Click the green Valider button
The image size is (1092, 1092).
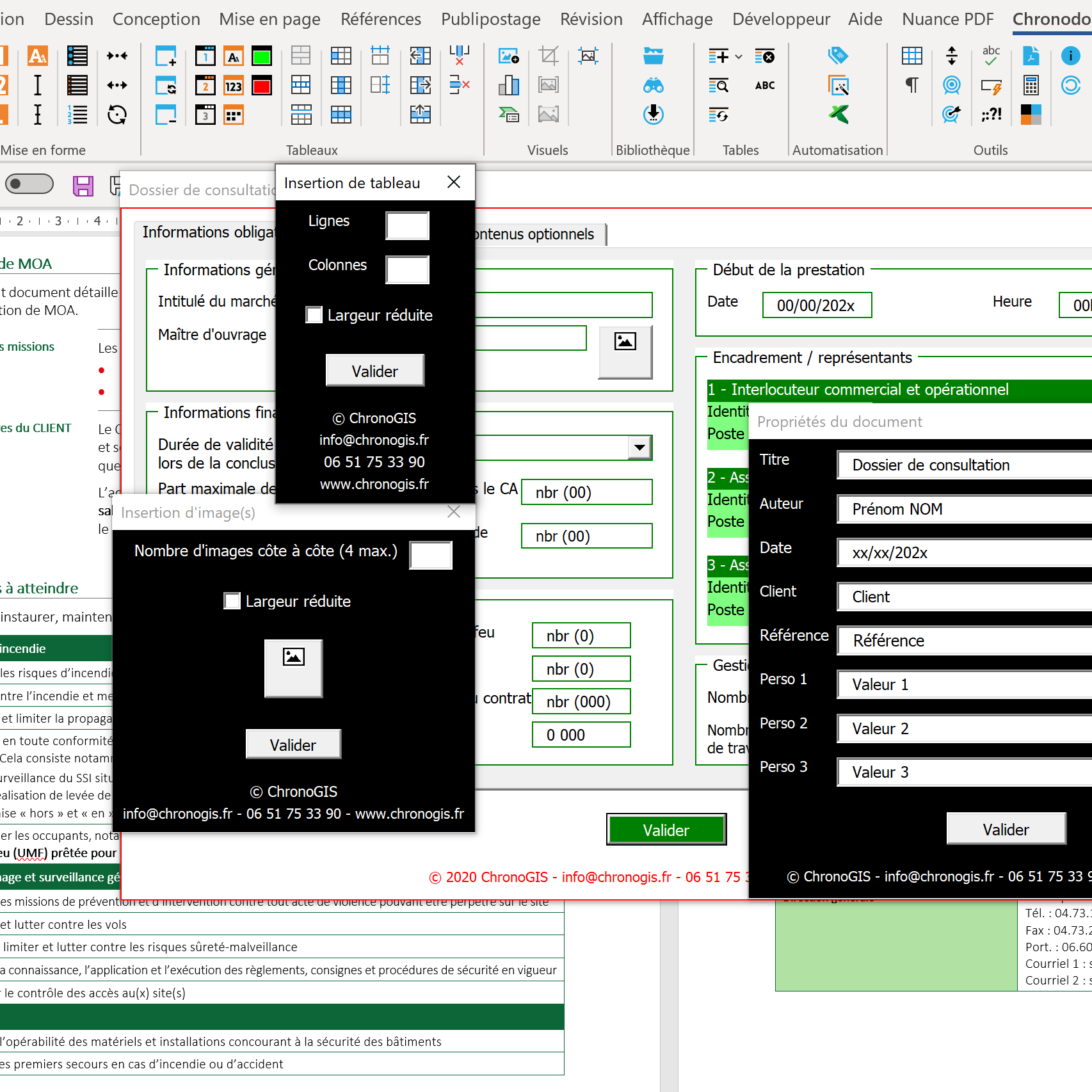(666, 830)
